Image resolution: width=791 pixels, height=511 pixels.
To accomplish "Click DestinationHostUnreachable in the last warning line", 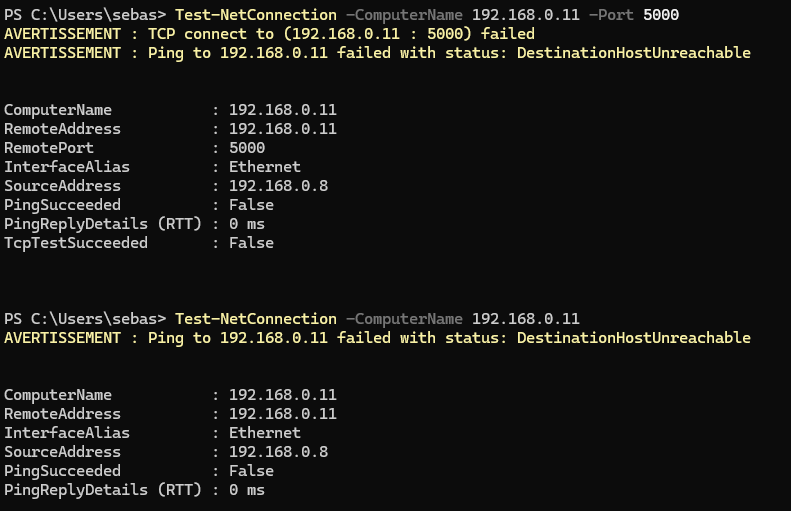I will (633, 338).
